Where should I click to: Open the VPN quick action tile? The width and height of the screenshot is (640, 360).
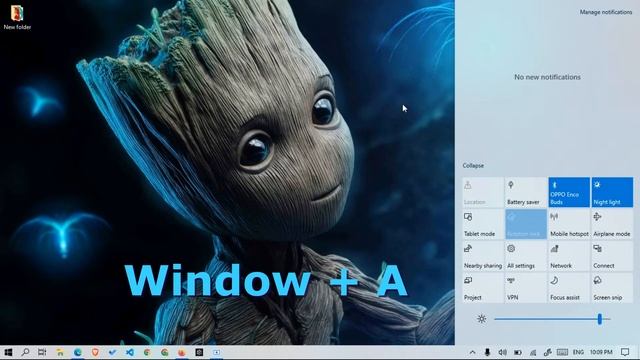[525, 288]
